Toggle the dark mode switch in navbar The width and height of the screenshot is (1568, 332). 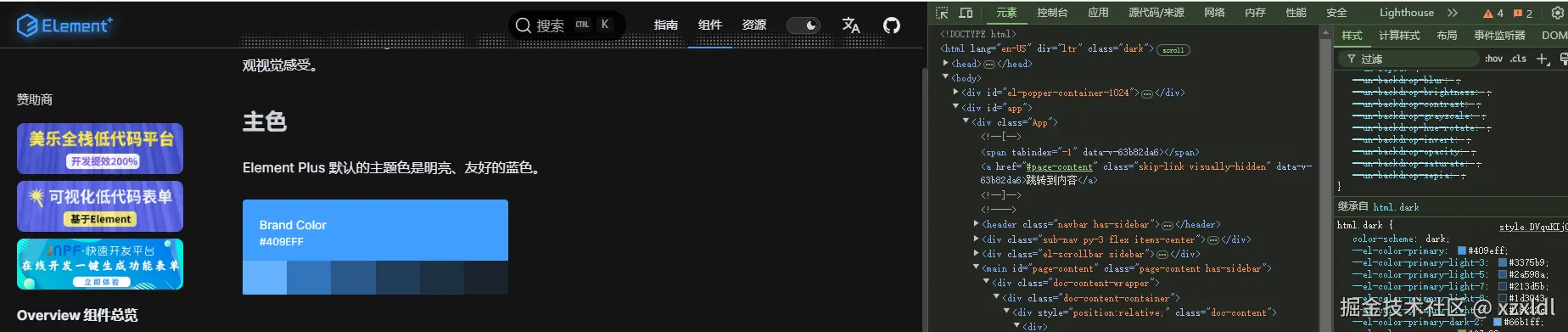[804, 25]
